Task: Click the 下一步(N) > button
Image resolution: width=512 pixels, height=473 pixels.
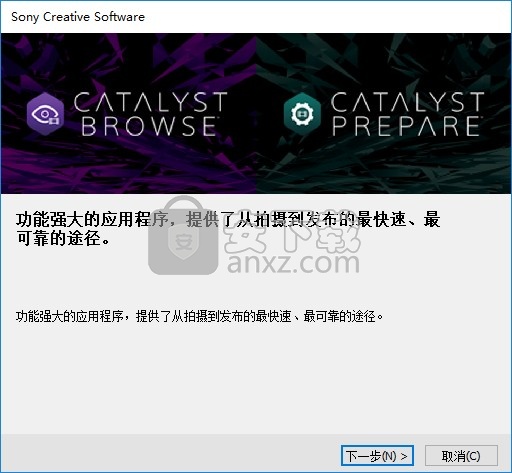Action: click(377, 456)
